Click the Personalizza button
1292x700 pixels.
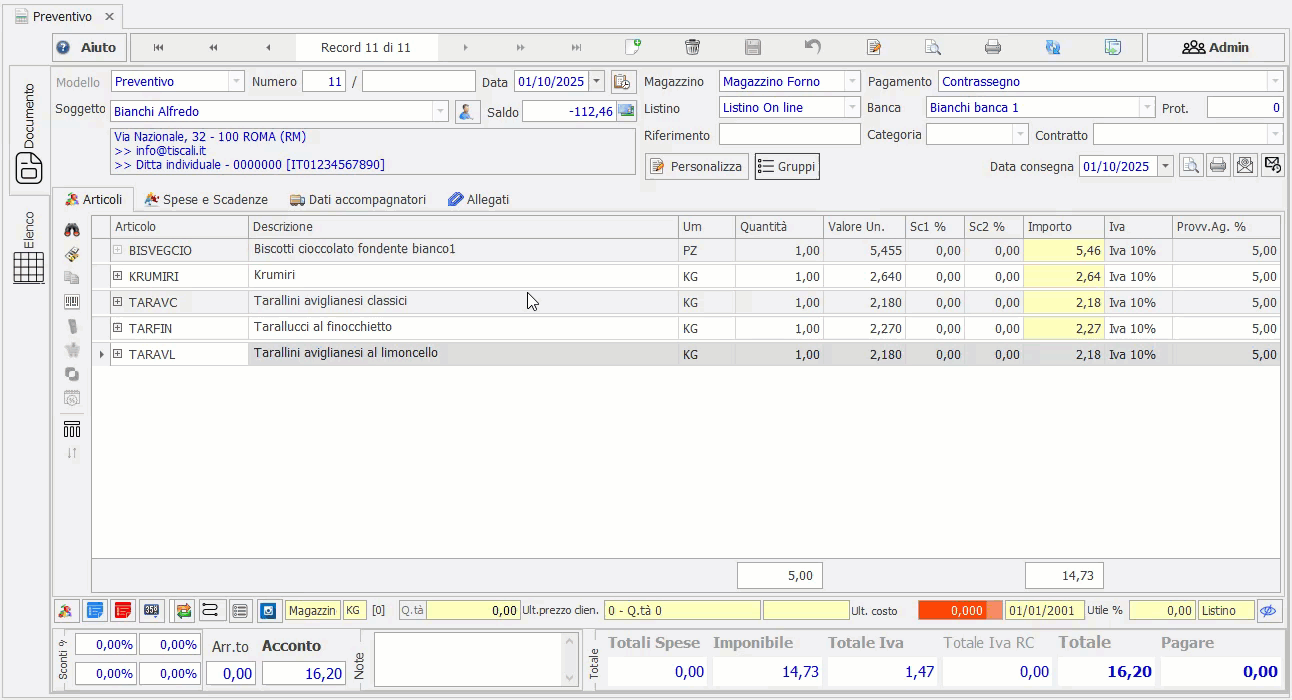(697, 167)
